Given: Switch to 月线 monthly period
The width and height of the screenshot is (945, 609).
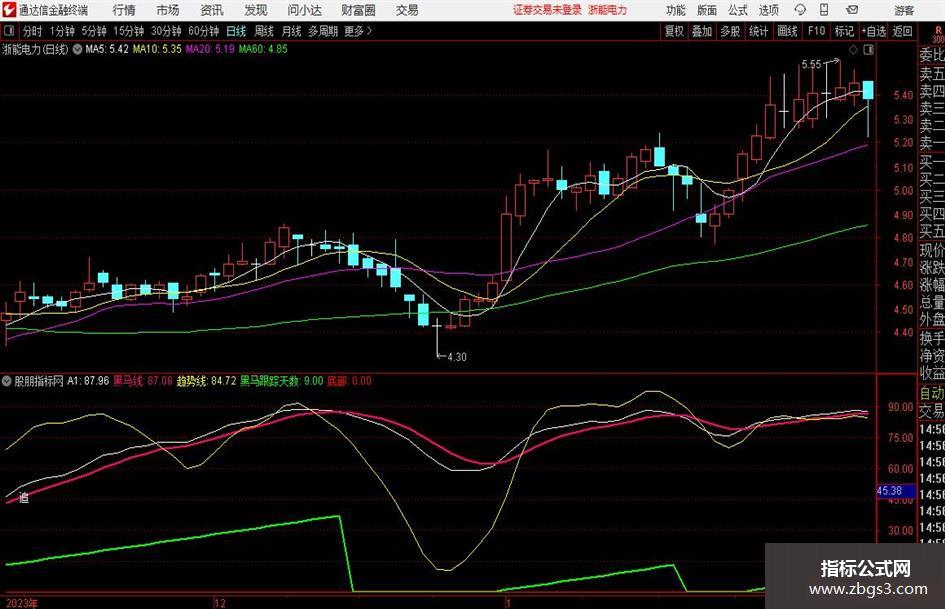Looking at the screenshot, I should (x=292, y=31).
